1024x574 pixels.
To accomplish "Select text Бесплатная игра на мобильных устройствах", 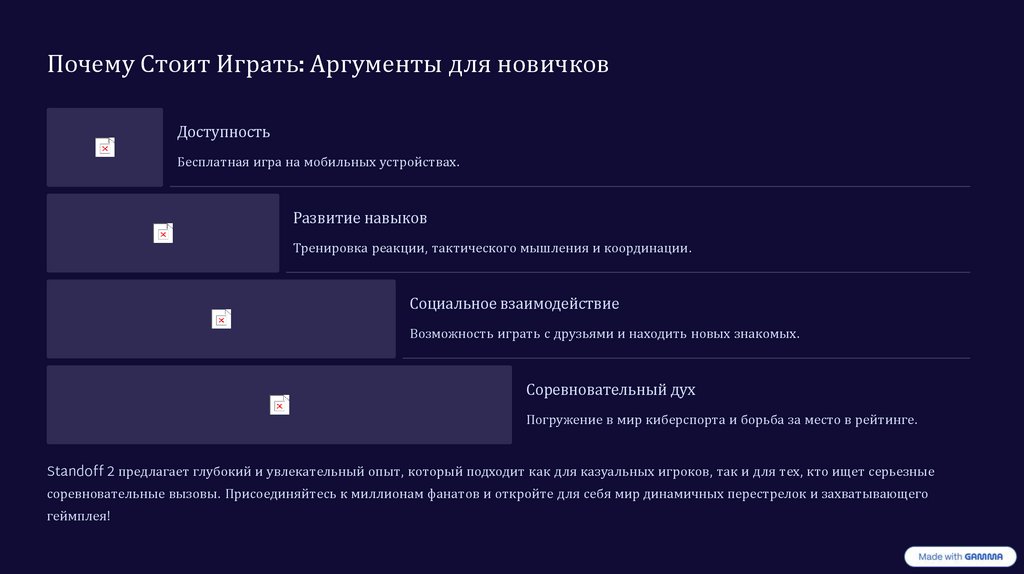I will pyautogui.click(x=318, y=162).
